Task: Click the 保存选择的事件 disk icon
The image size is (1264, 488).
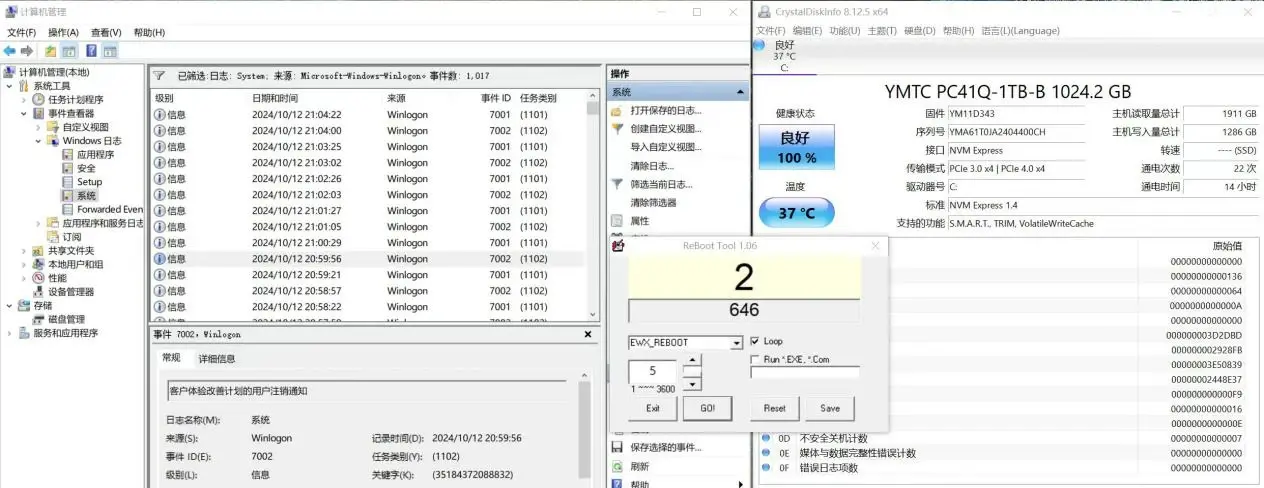Action: point(617,447)
